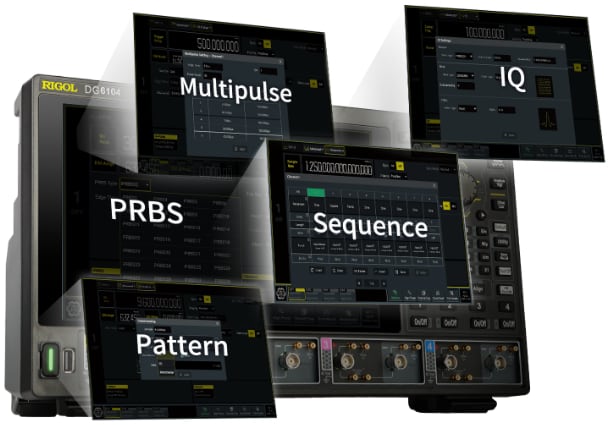Screen dimensions: 610x425
Task: Click the 1,250,000,000 rate field in Sequence screen
Action: [x=338, y=169]
